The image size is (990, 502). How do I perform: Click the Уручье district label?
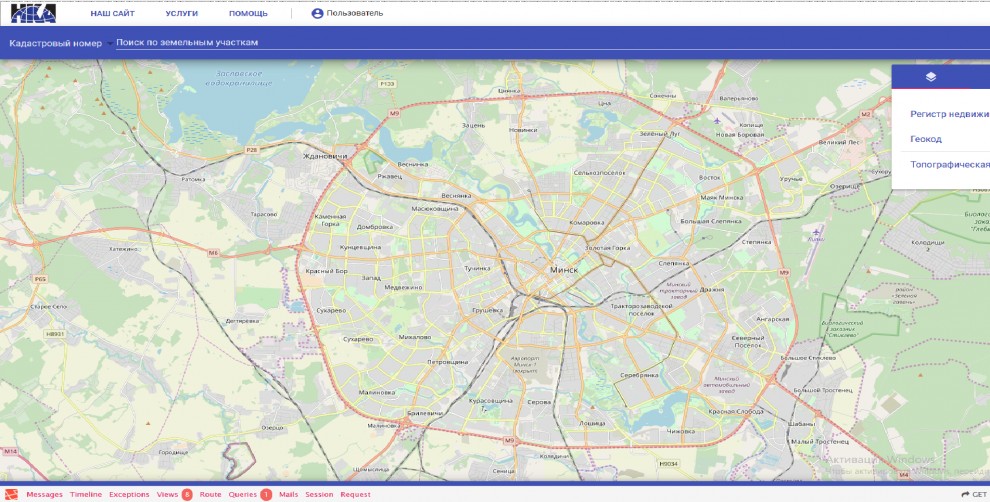coord(791,179)
